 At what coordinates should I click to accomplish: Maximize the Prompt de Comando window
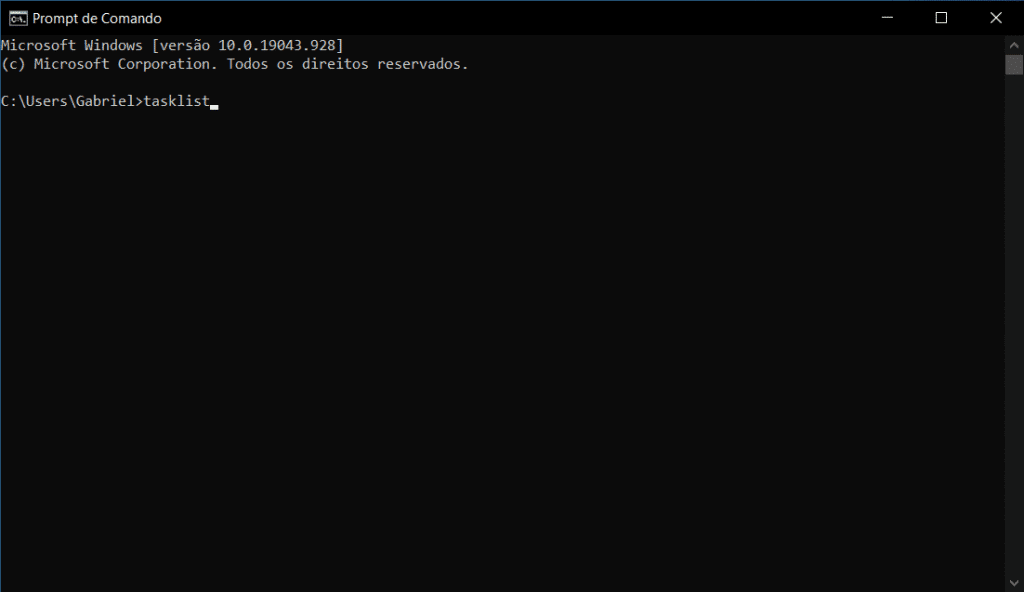tap(941, 18)
